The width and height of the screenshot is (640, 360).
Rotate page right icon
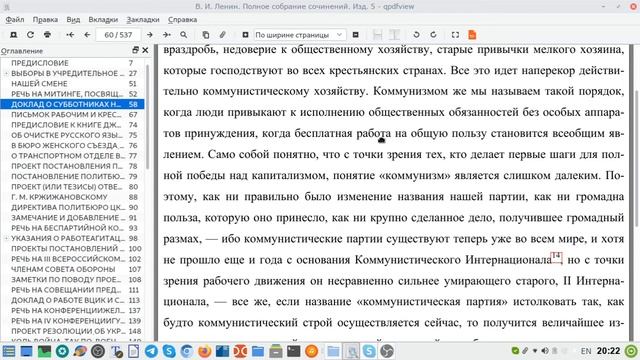coord(433,35)
